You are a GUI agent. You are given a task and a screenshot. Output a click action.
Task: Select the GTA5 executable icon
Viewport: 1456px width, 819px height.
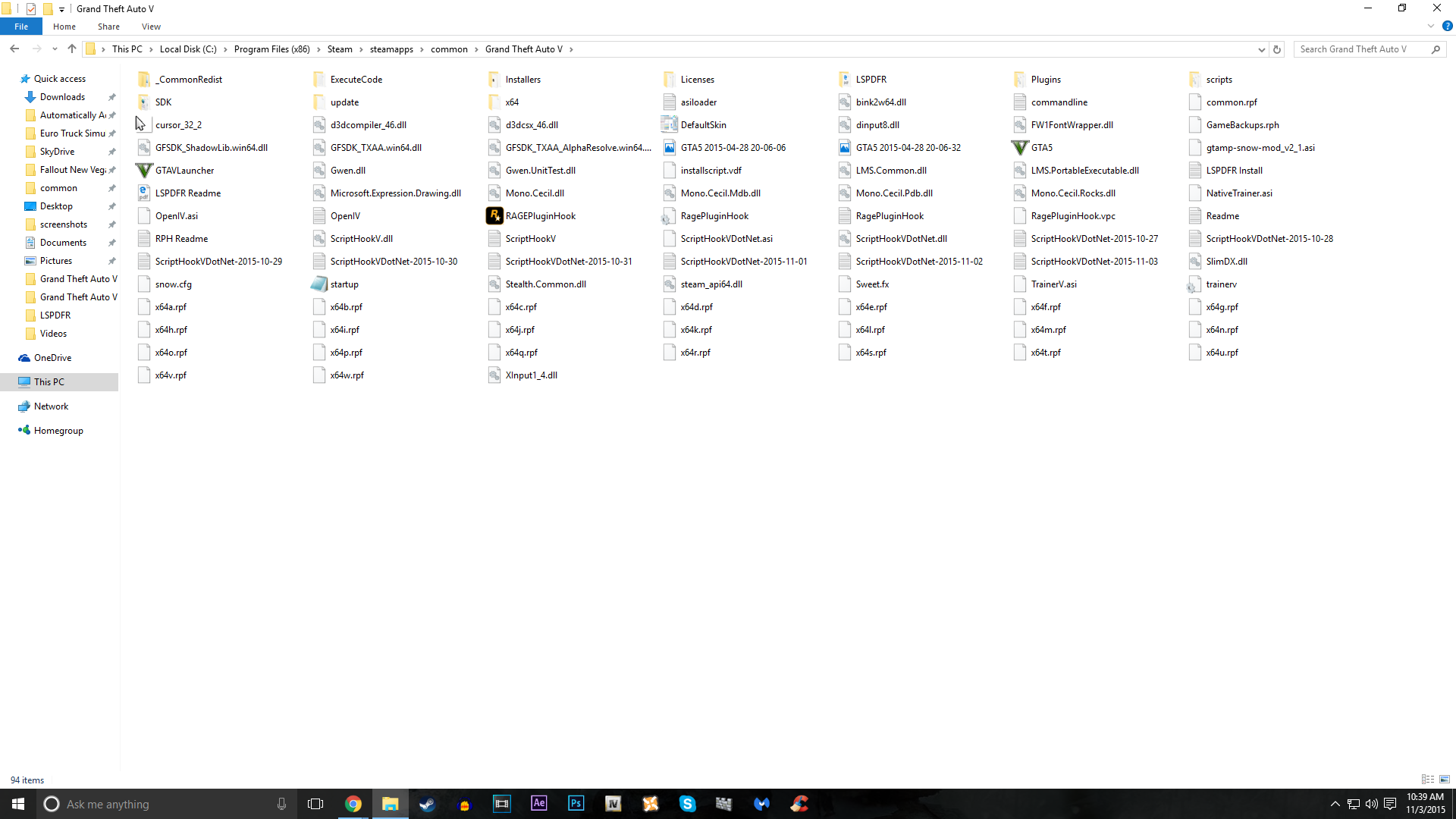click(1020, 148)
